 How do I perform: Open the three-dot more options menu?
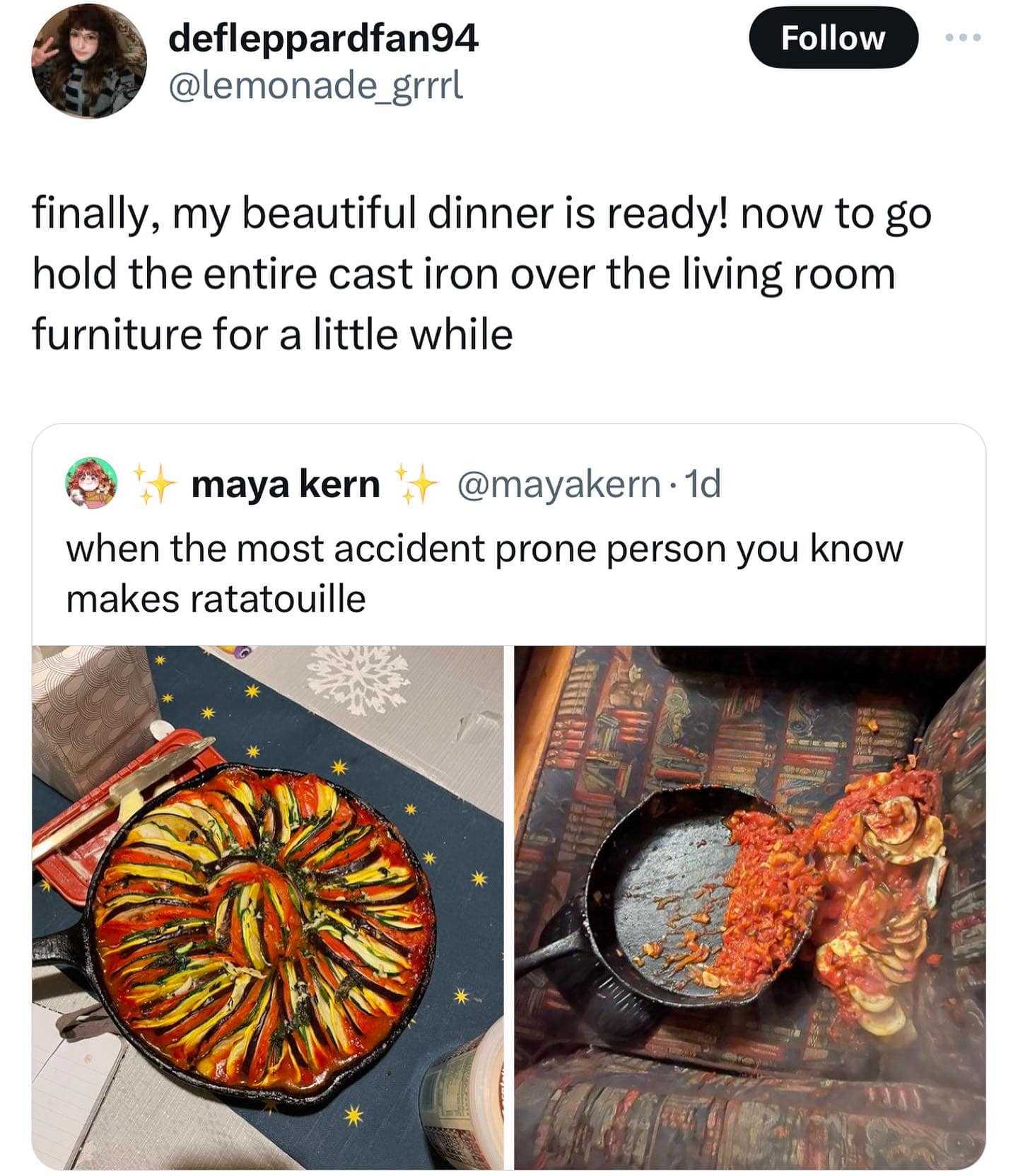pyautogui.click(x=964, y=38)
